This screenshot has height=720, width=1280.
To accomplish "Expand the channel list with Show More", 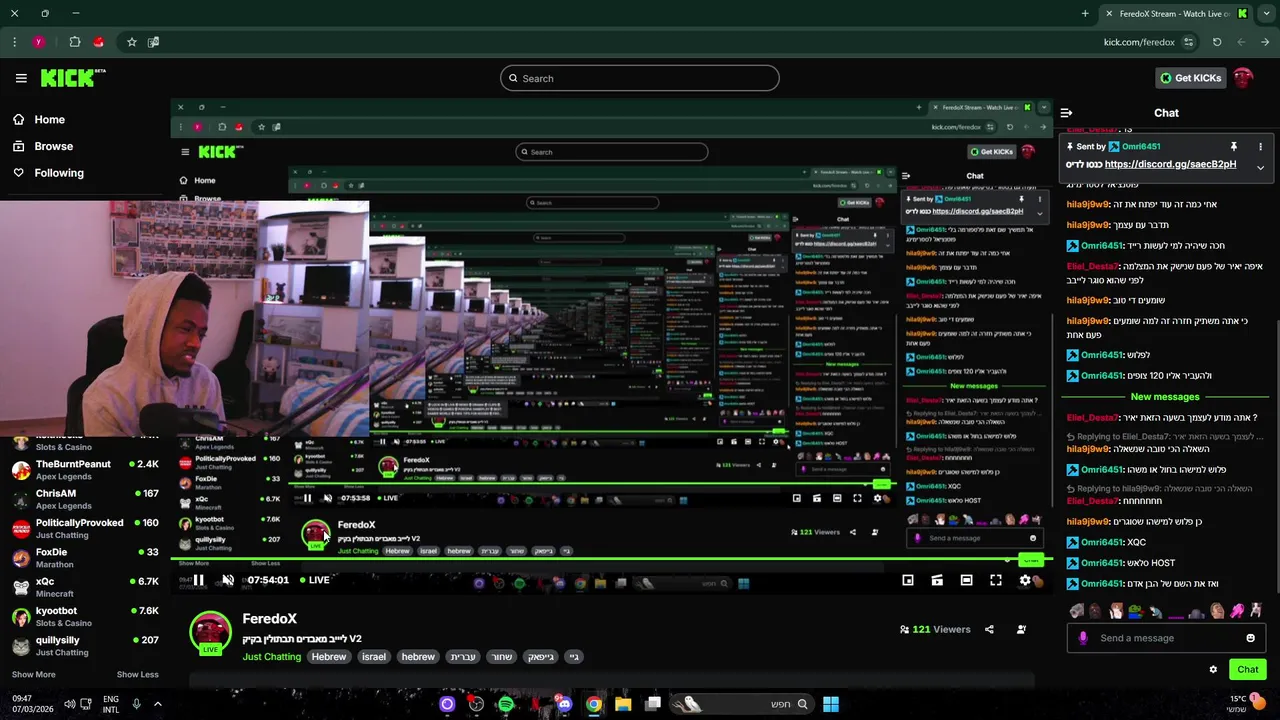I will tap(33, 674).
